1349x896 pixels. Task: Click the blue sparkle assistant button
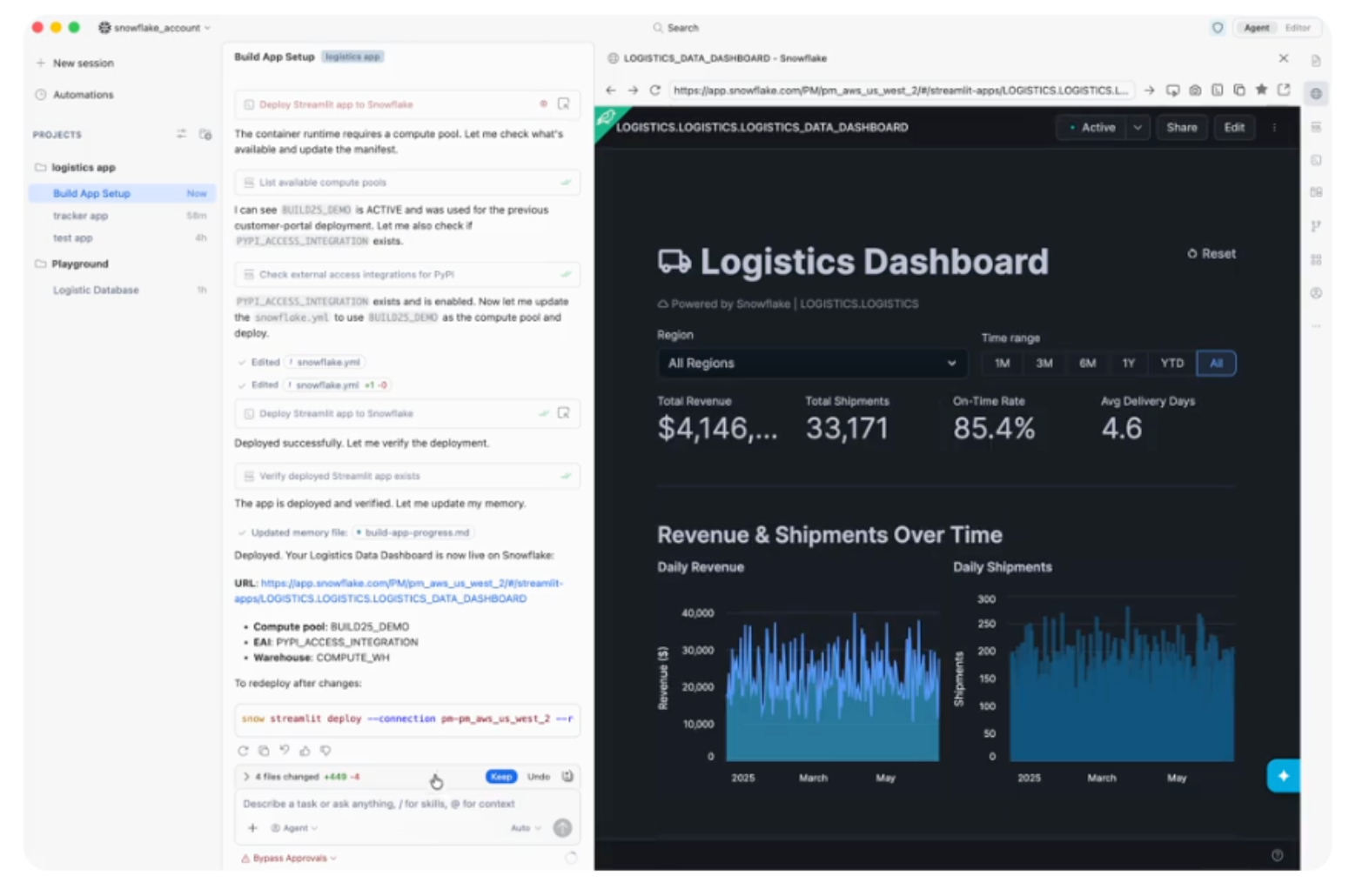(1283, 776)
